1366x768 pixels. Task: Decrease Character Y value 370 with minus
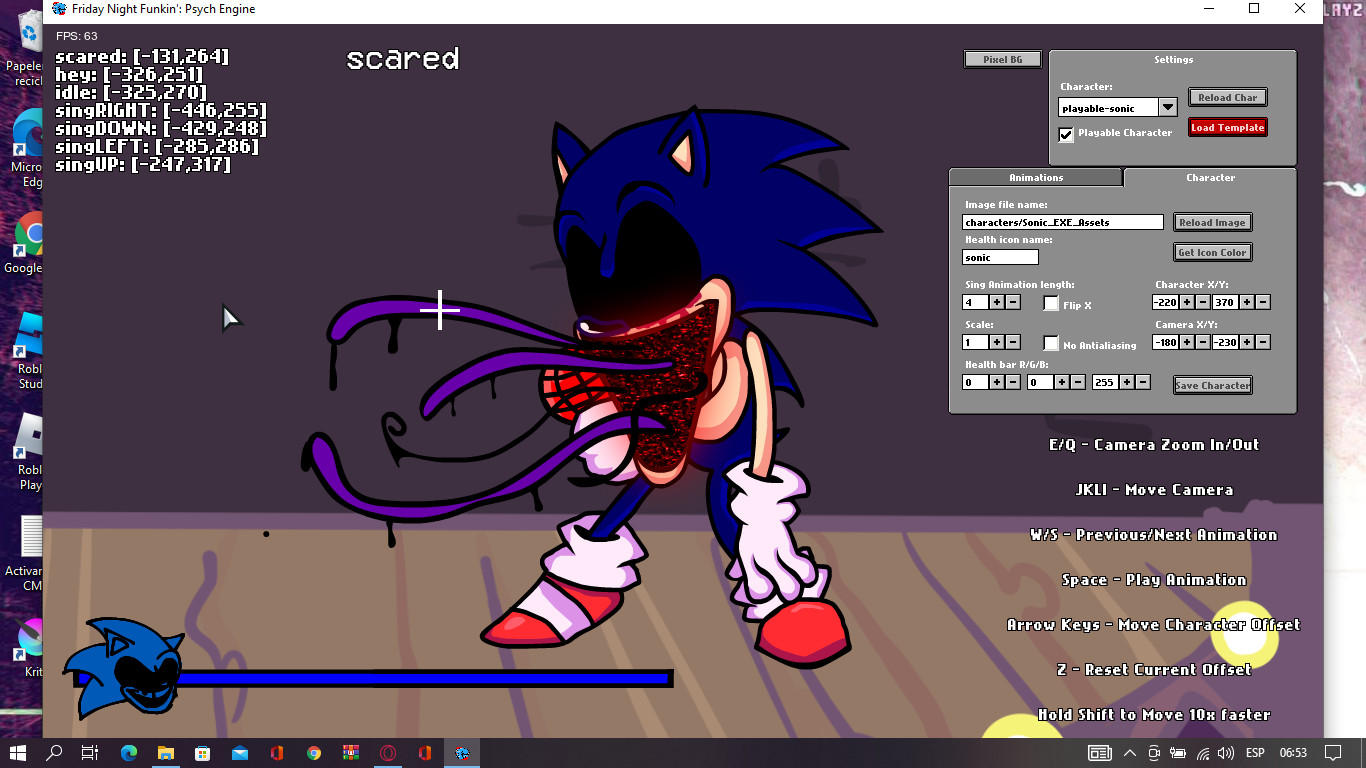point(1263,302)
